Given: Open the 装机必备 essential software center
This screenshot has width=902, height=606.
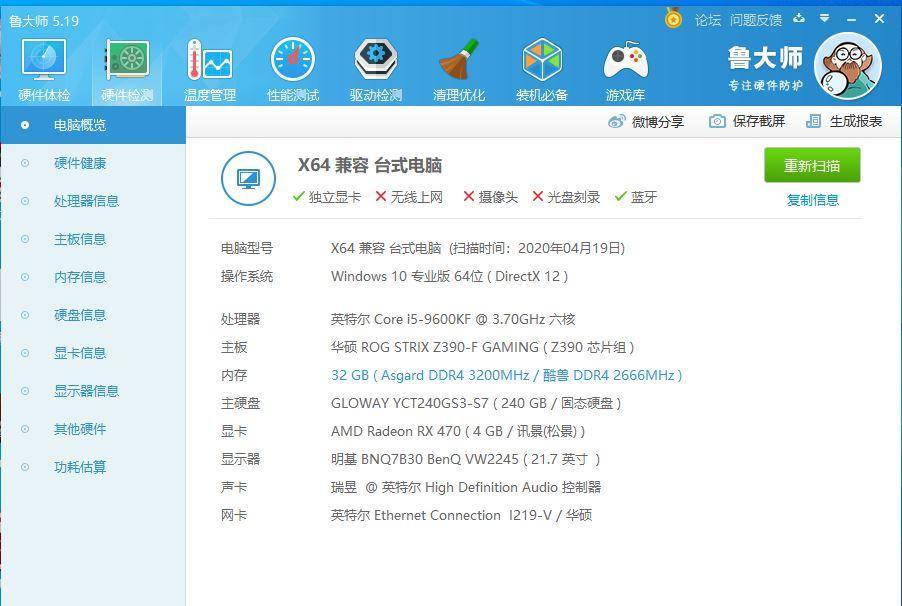Looking at the screenshot, I should [x=541, y=65].
